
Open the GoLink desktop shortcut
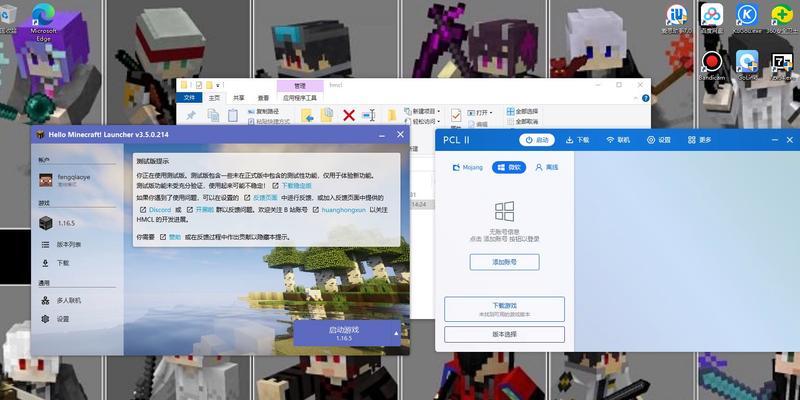coord(747,66)
